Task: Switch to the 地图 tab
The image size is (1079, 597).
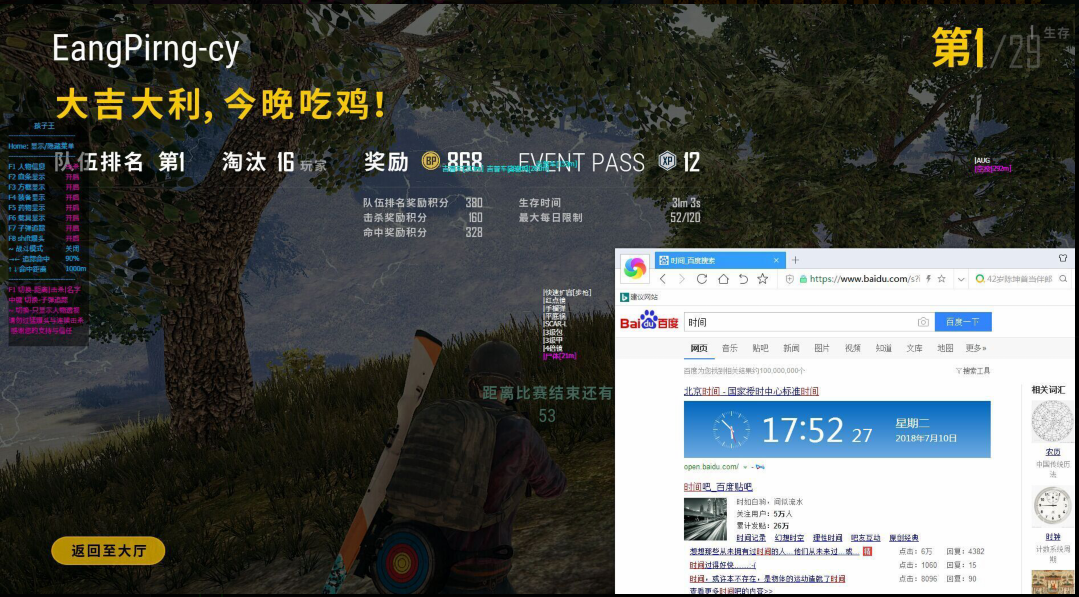Action: tap(945, 348)
